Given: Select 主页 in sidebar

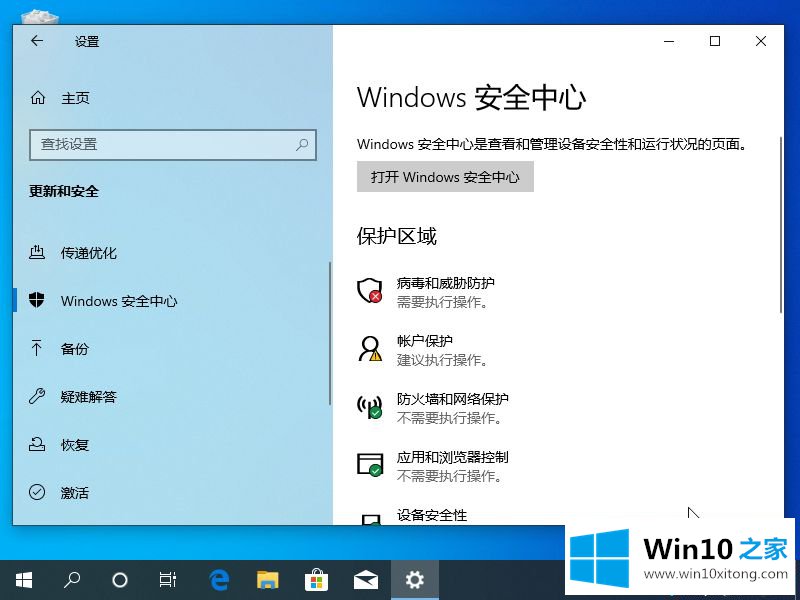Looking at the screenshot, I should point(75,97).
